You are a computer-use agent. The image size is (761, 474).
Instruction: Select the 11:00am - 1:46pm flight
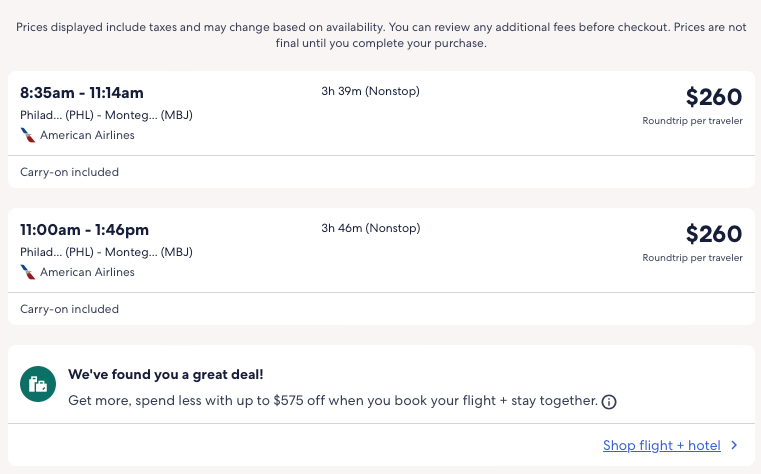[x=84, y=230]
